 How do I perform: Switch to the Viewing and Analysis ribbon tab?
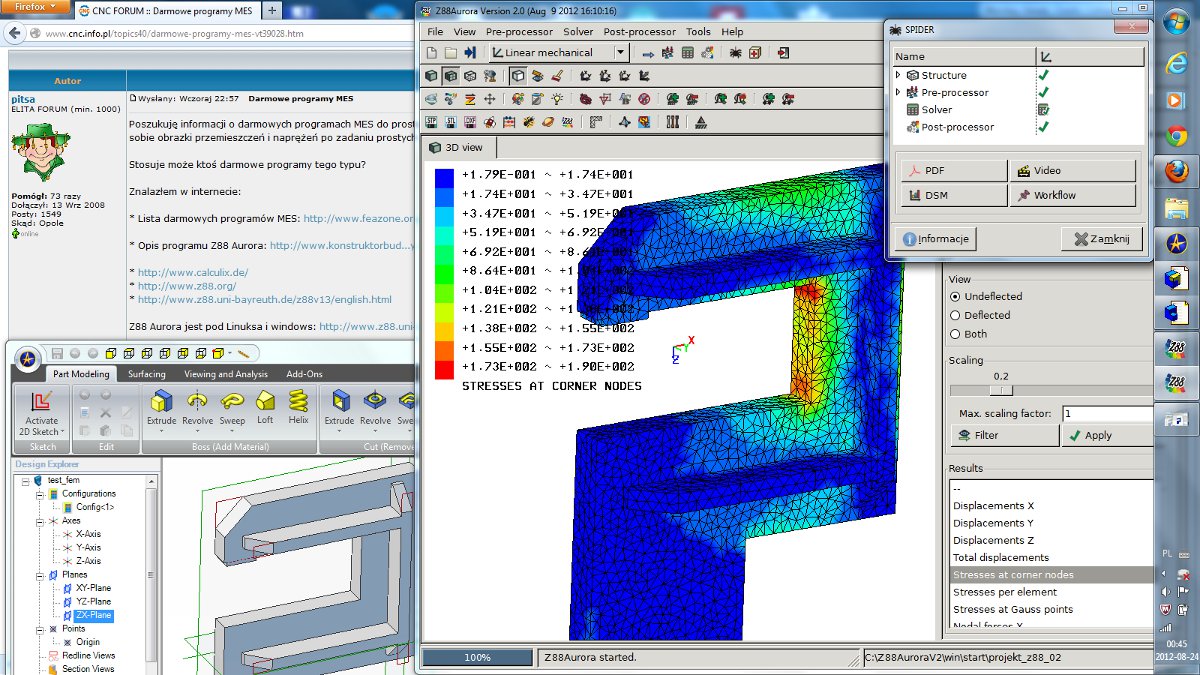tap(226, 374)
